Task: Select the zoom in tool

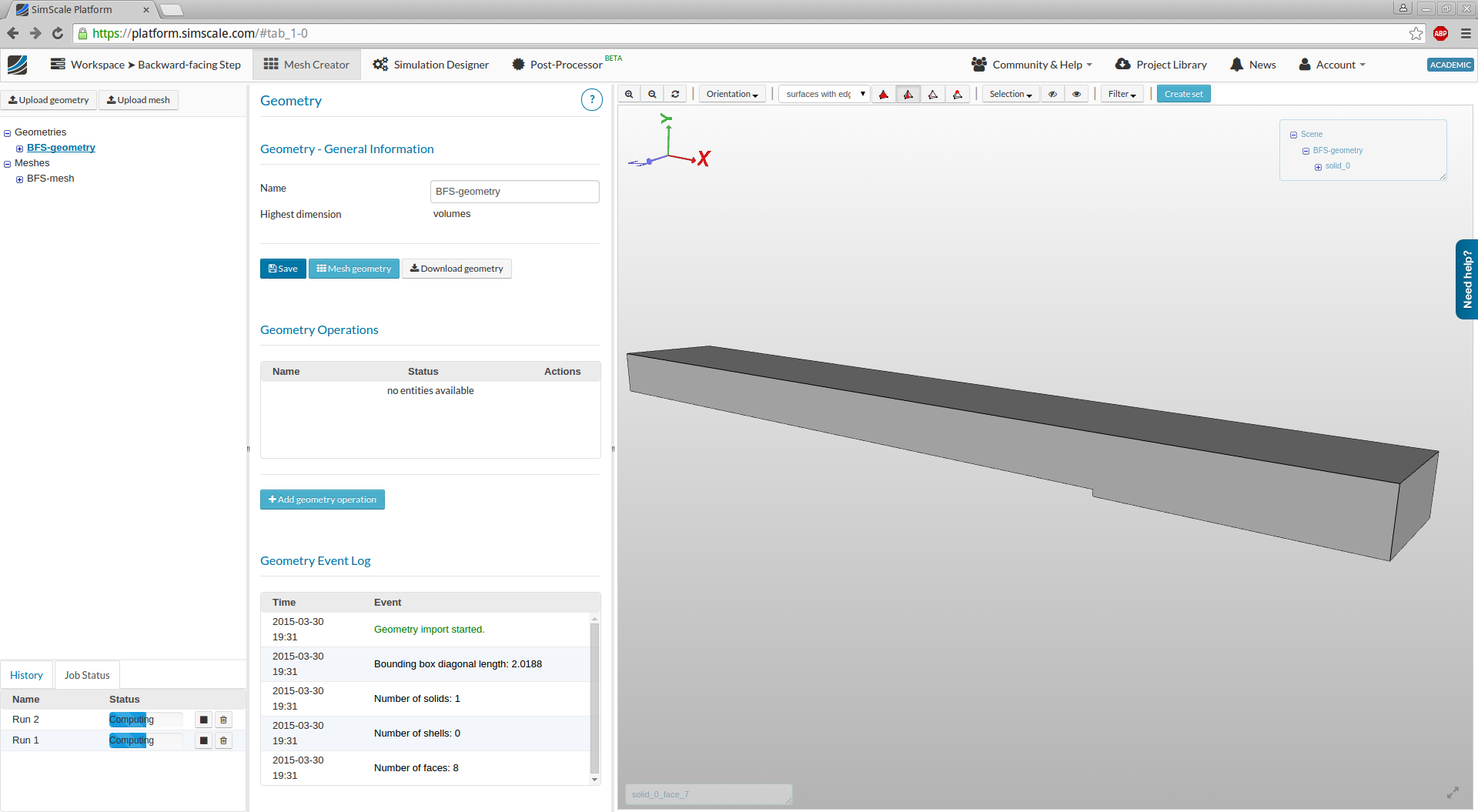Action: pyautogui.click(x=629, y=93)
